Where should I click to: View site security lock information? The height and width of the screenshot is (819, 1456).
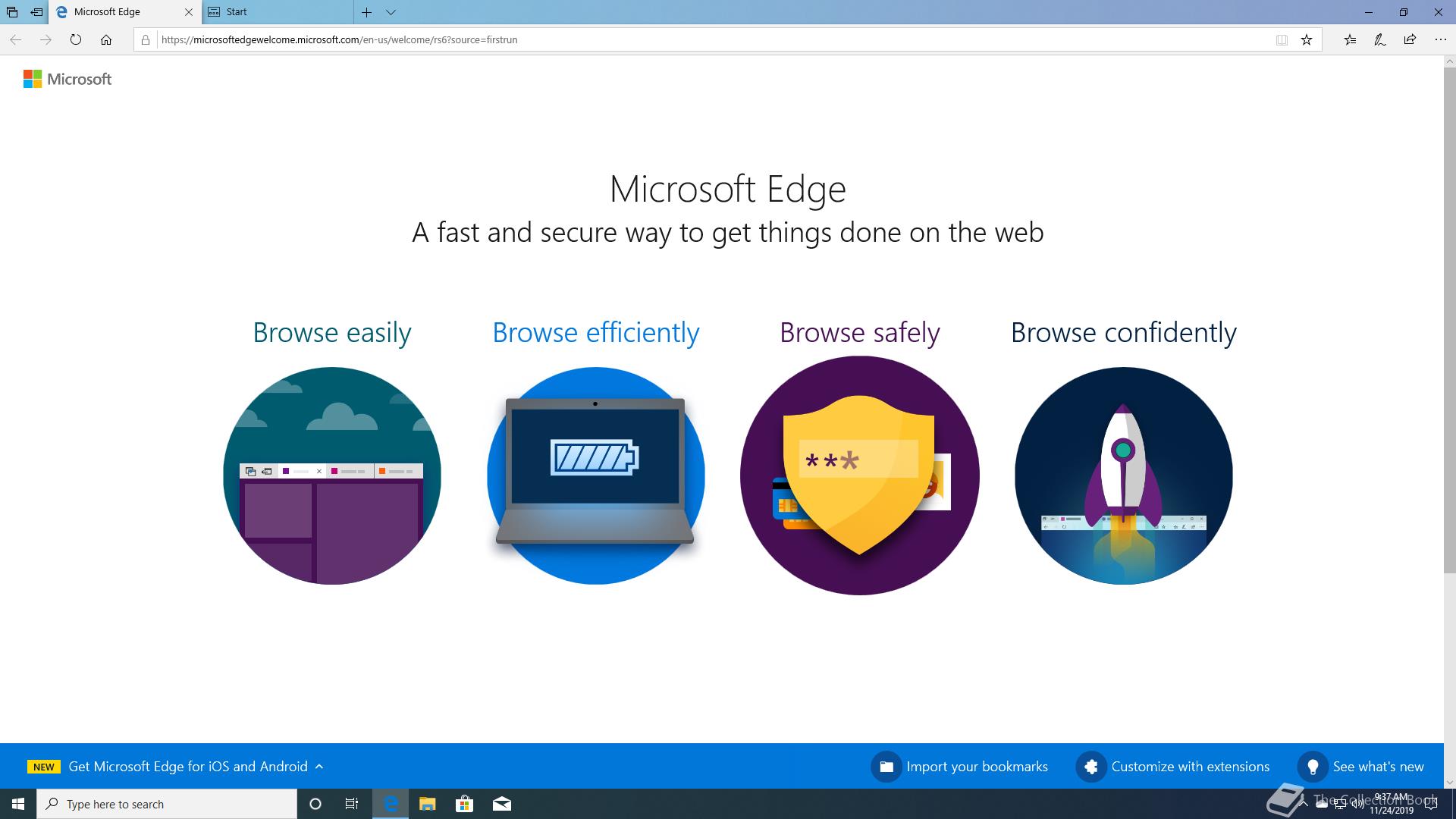coord(146,39)
